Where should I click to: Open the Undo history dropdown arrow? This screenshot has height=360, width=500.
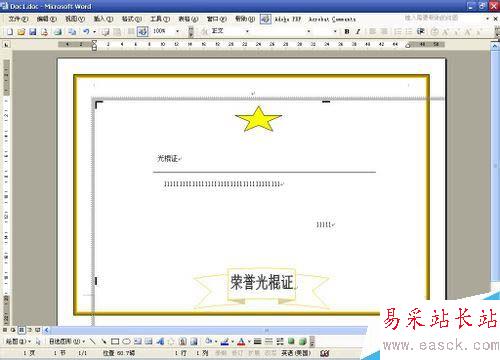(95, 32)
